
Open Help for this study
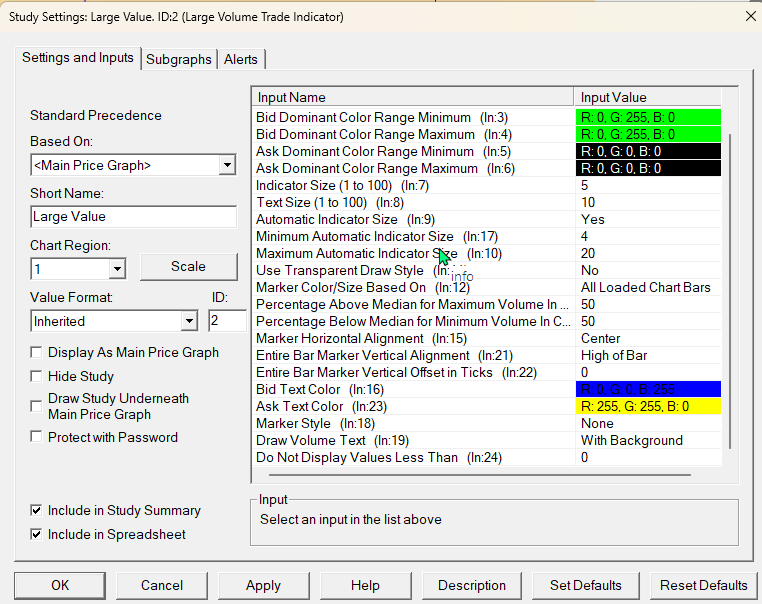(x=365, y=585)
